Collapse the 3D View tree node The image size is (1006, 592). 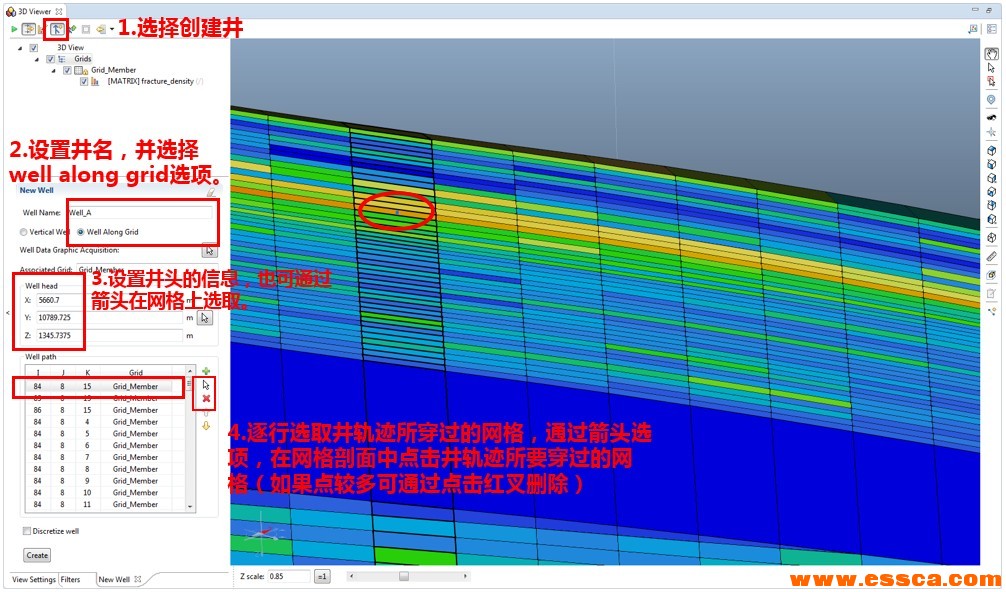pos(21,48)
